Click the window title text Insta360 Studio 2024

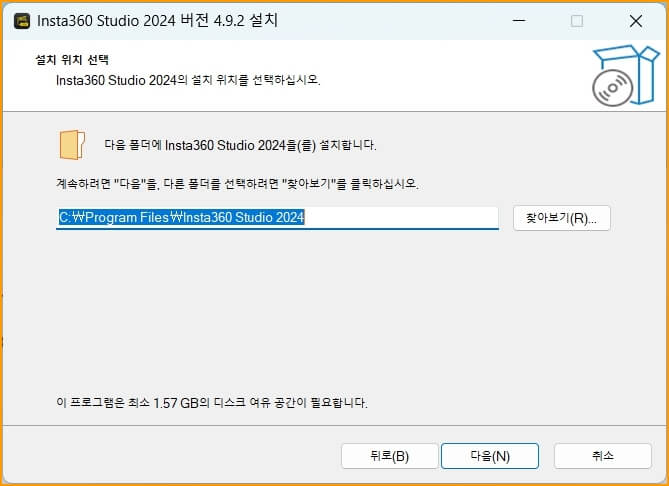pyautogui.click(x=157, y=21)
